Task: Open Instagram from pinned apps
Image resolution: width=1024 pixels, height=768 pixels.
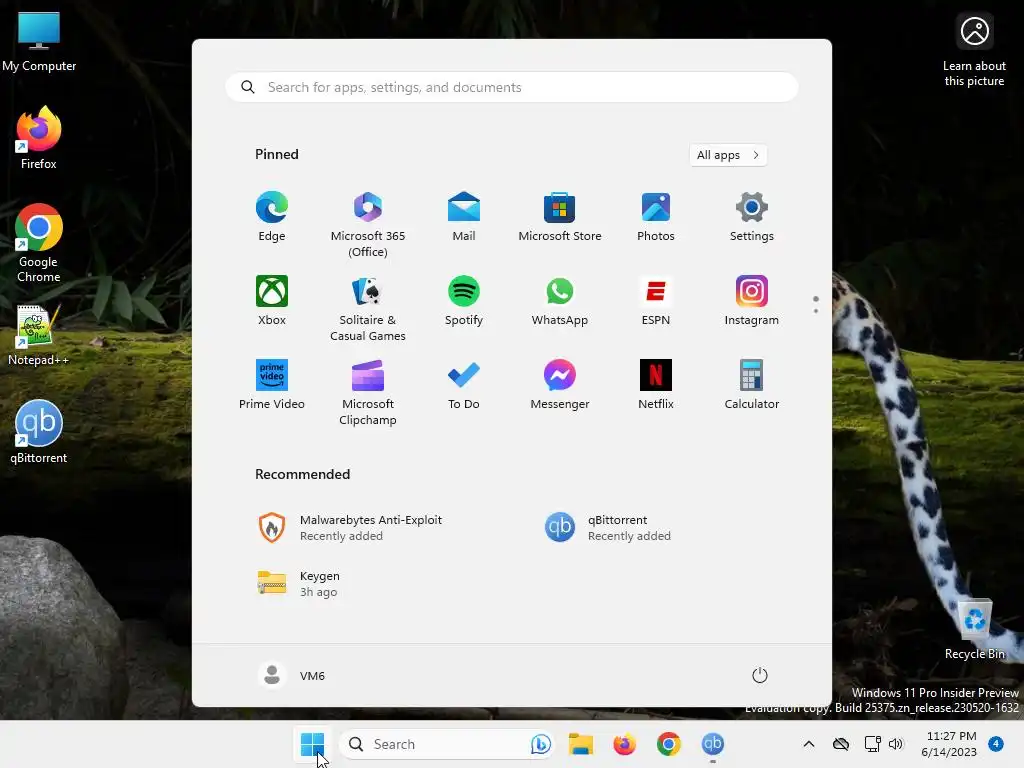Action: point(752,300)
